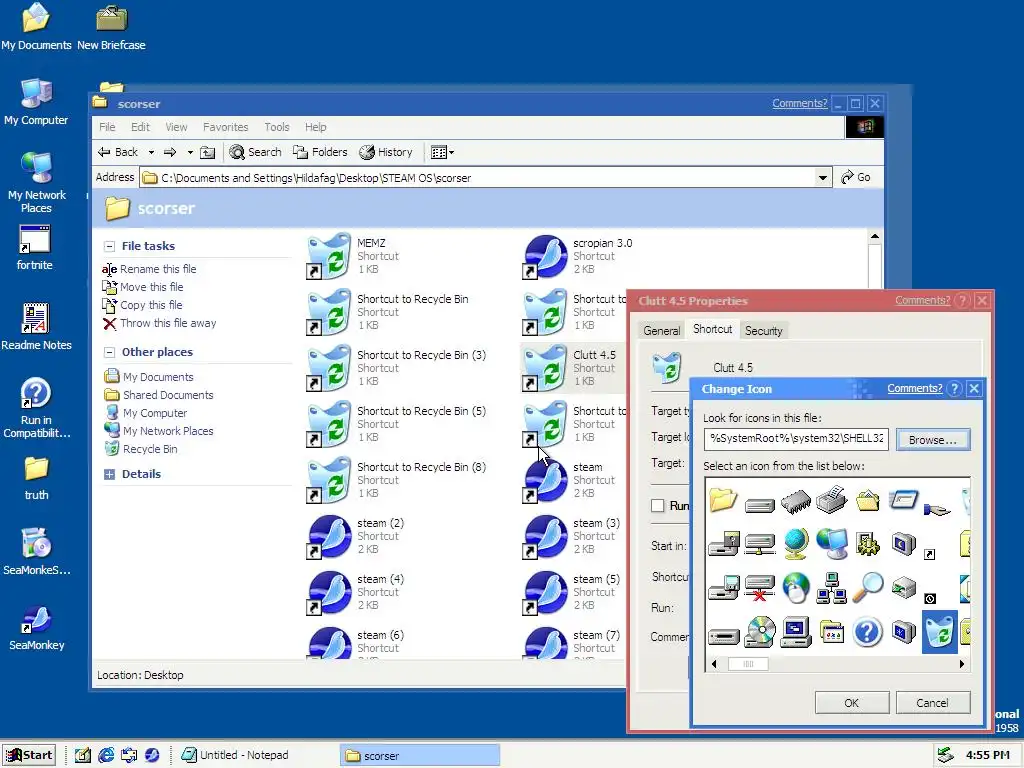Click Comments? link in scorser title bar

click(799, 103)
